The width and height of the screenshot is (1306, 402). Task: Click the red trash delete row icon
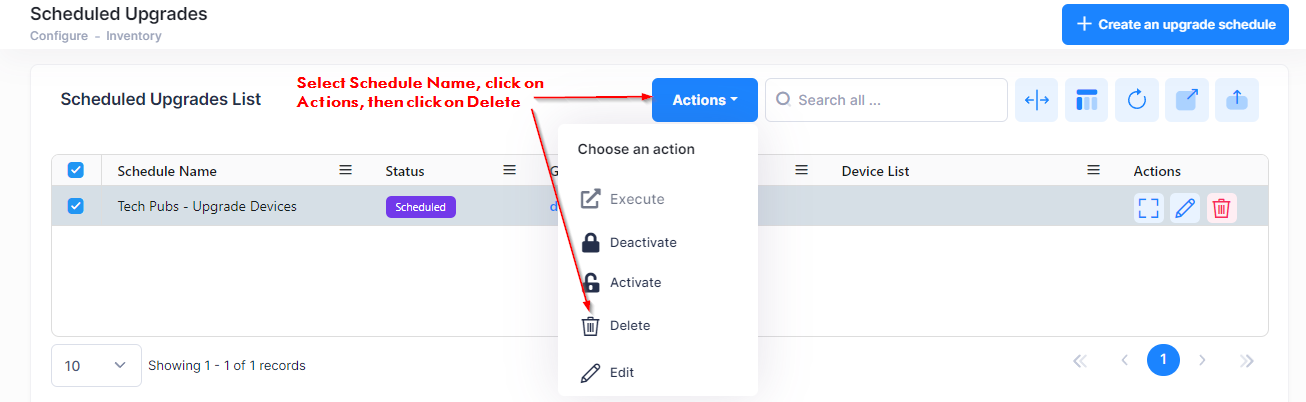coord(1221,208)
